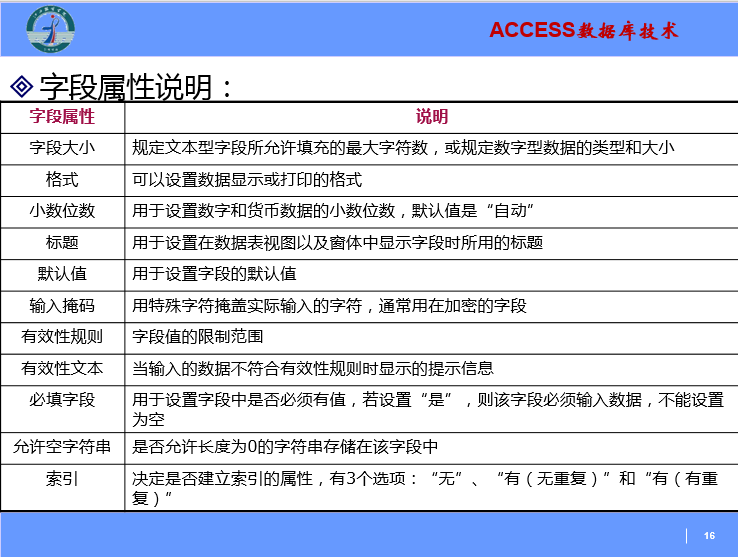738x557 pixels.
Task: Select the 允许空字符串 cell
Action: 62,446
